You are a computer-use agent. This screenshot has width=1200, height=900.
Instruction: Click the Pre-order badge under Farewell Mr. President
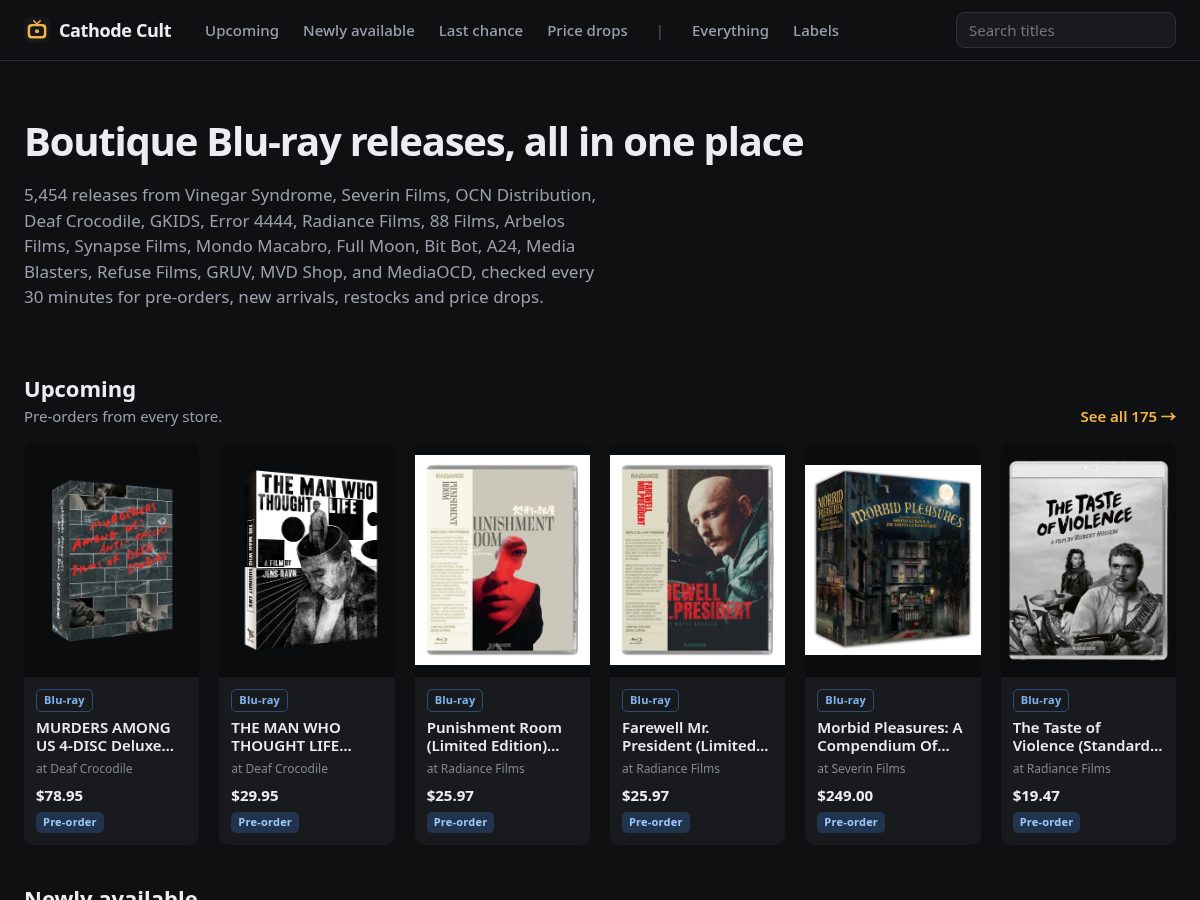[656, 822]
